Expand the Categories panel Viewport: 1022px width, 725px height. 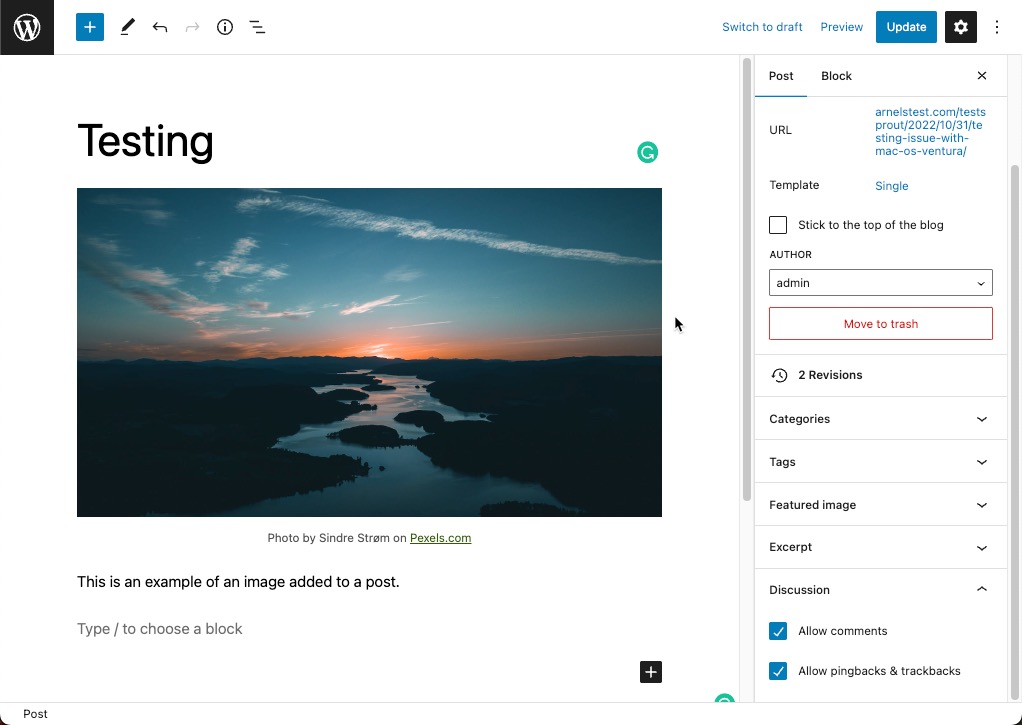pyautogui.click(x=880, y=419)
